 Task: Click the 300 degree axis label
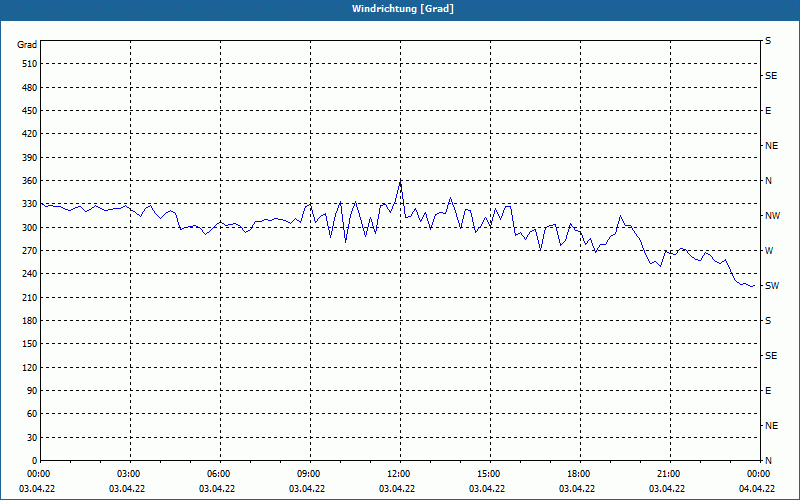[30, 227]
